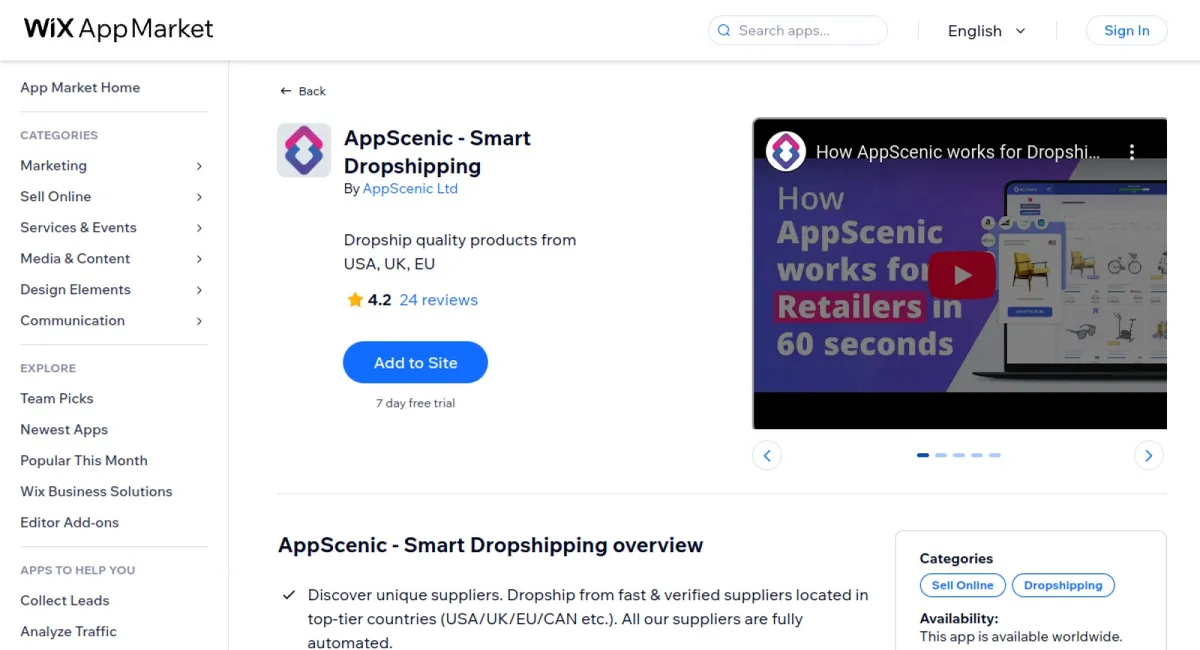Focus the Search apps field
This screenshot has height=650, width=1200.
(x=798, y=31)
